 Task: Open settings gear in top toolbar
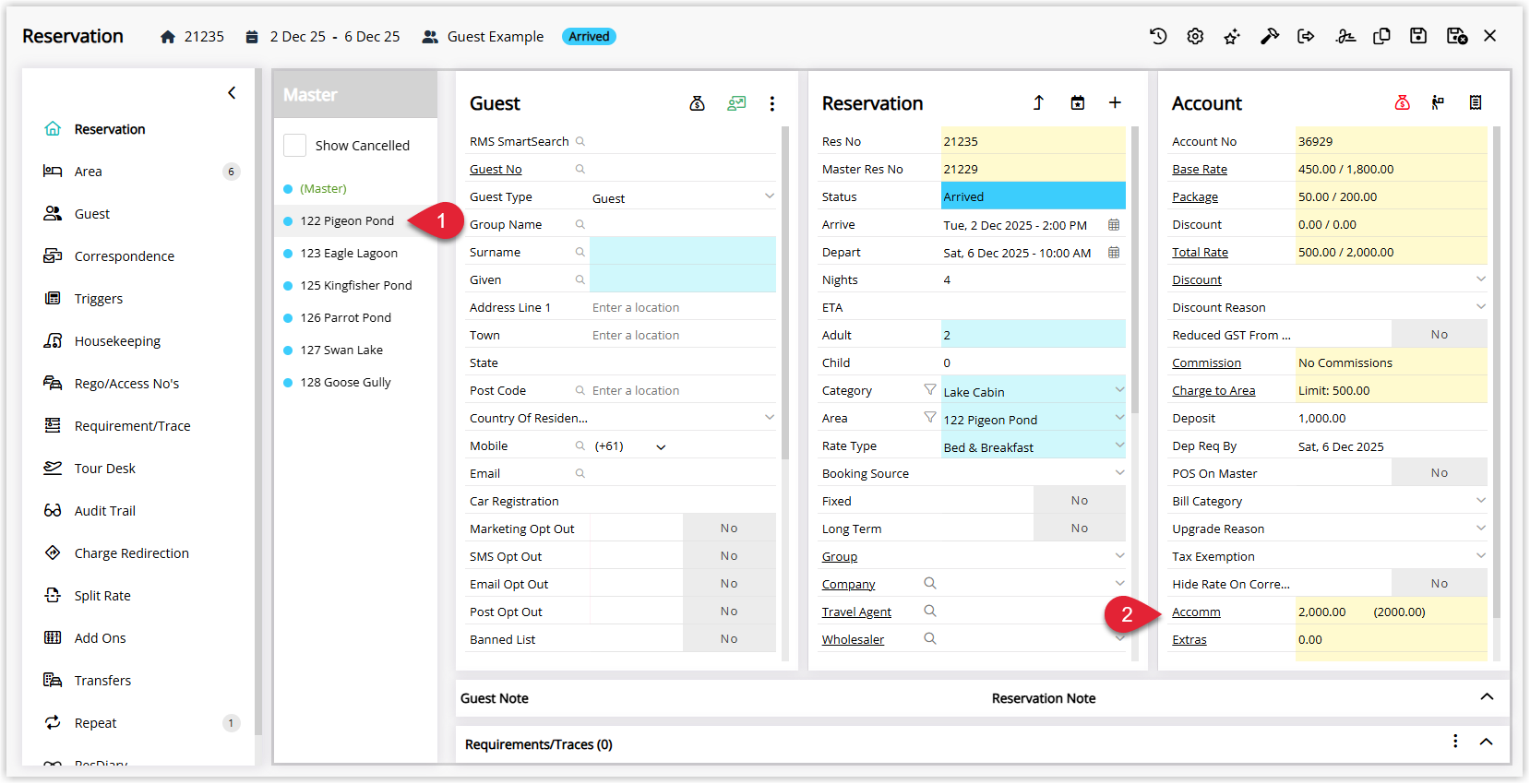(1195, 36)
